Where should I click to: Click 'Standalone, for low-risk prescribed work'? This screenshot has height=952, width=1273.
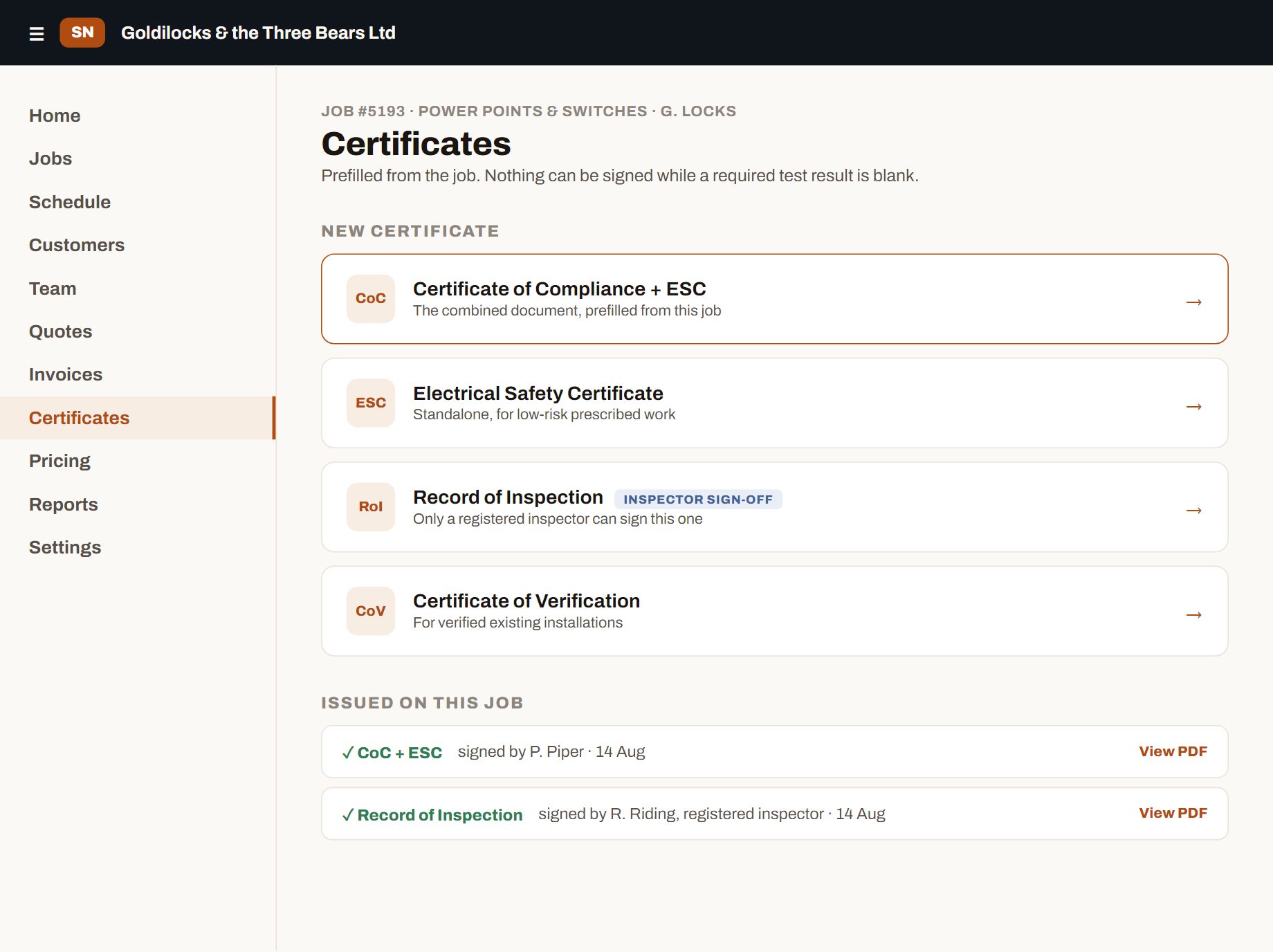coord(544,414)
